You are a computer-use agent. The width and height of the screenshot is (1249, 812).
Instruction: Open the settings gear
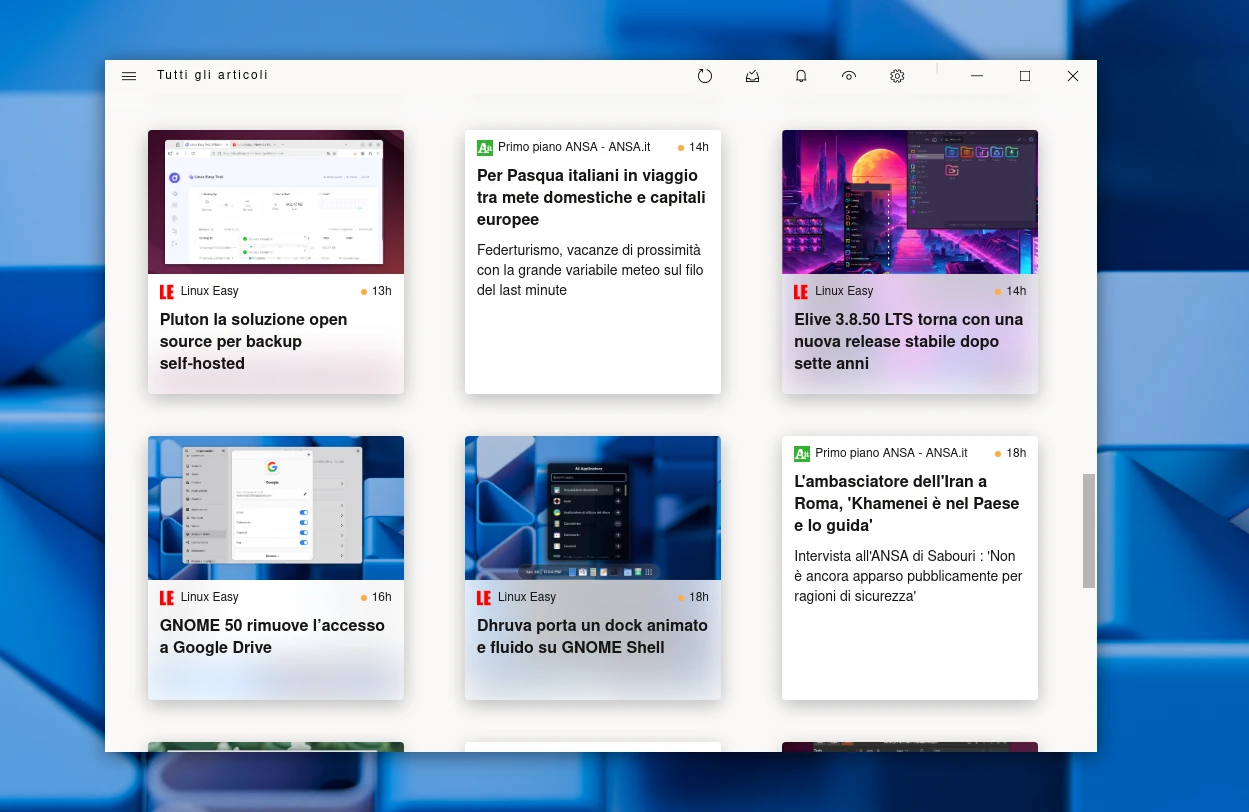(x=897, y=76)
